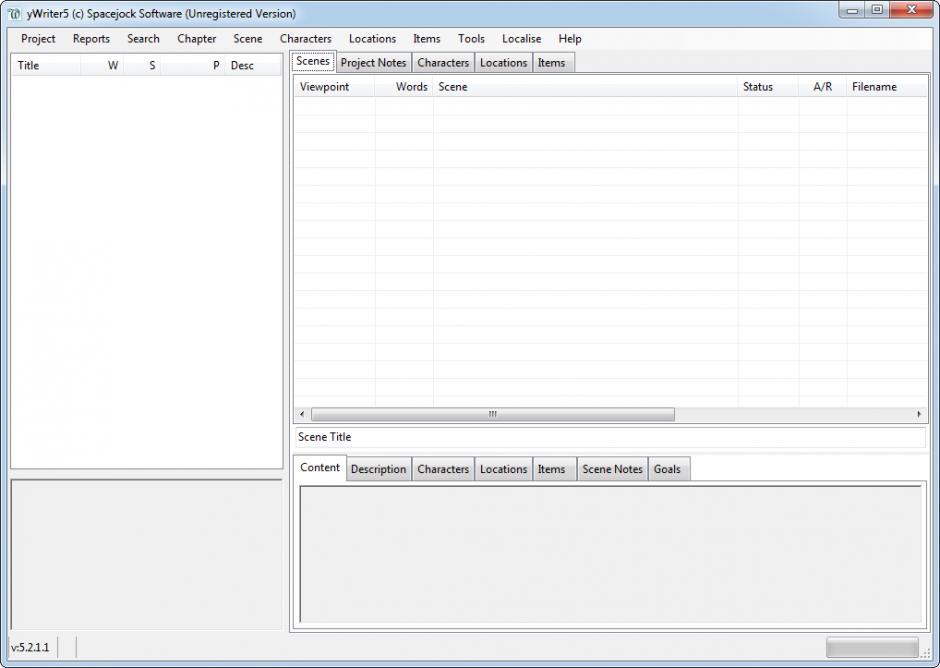
Task: Open the Help menu
Action: [x=570, y=38]
